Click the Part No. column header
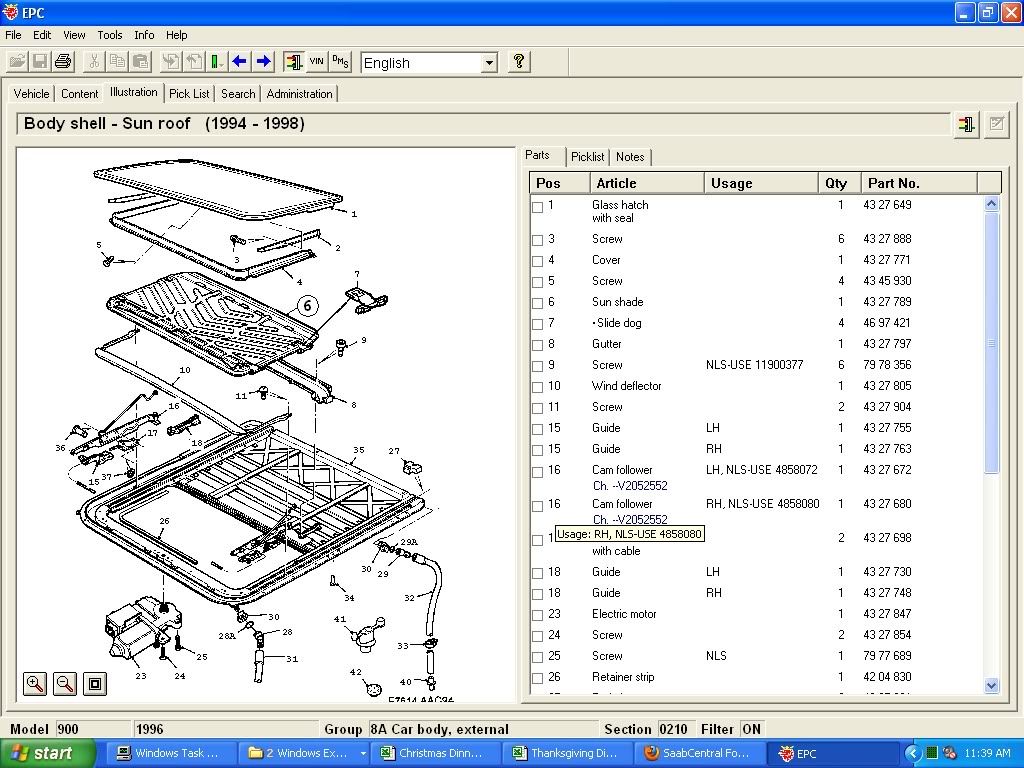 tap(919, 183)
